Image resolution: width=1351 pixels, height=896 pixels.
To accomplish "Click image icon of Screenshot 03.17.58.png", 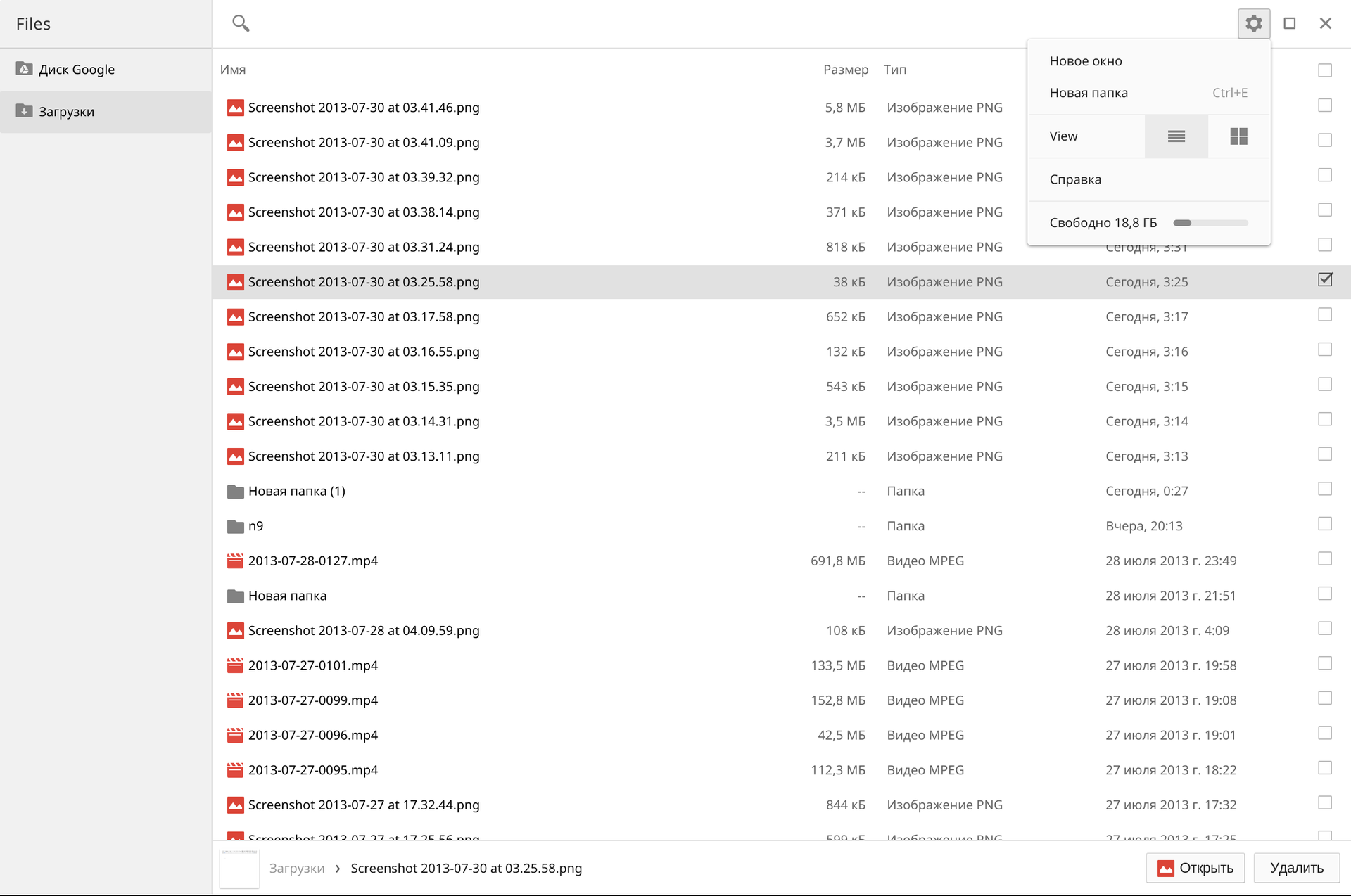I will [x=236, y=317].
